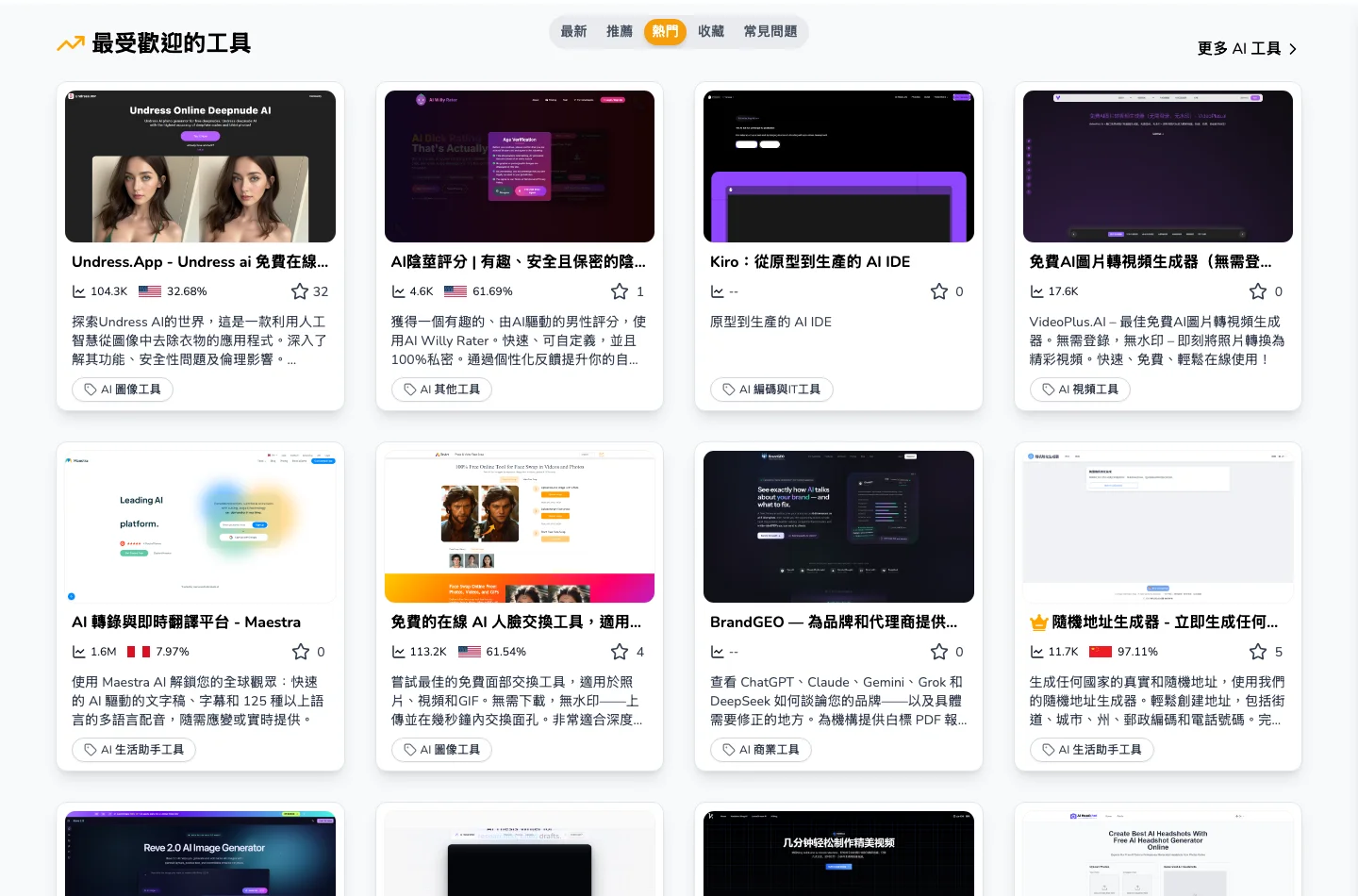Click the Undress.App - Undress ai 免費在線 title
The width and height of the screenshot is (1358, 896).
(200, 262)
